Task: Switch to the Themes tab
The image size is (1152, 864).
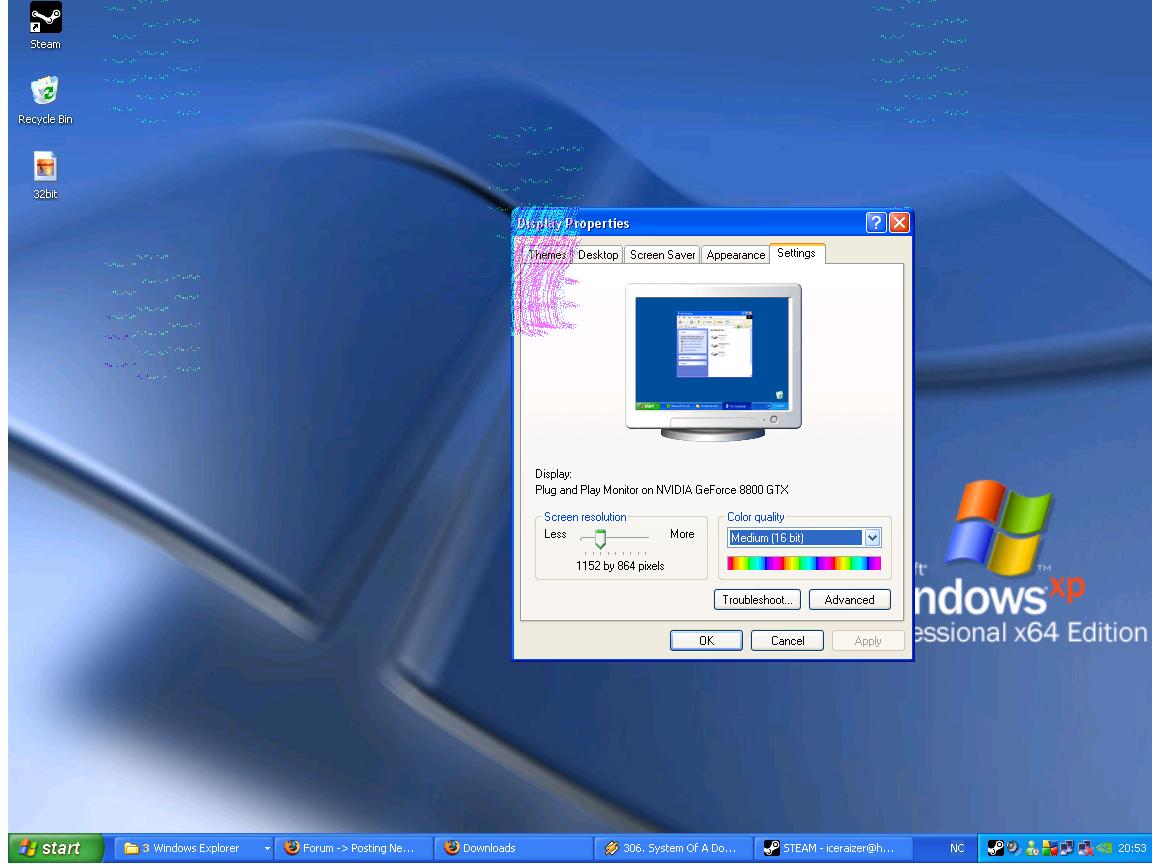Action: 547,255
